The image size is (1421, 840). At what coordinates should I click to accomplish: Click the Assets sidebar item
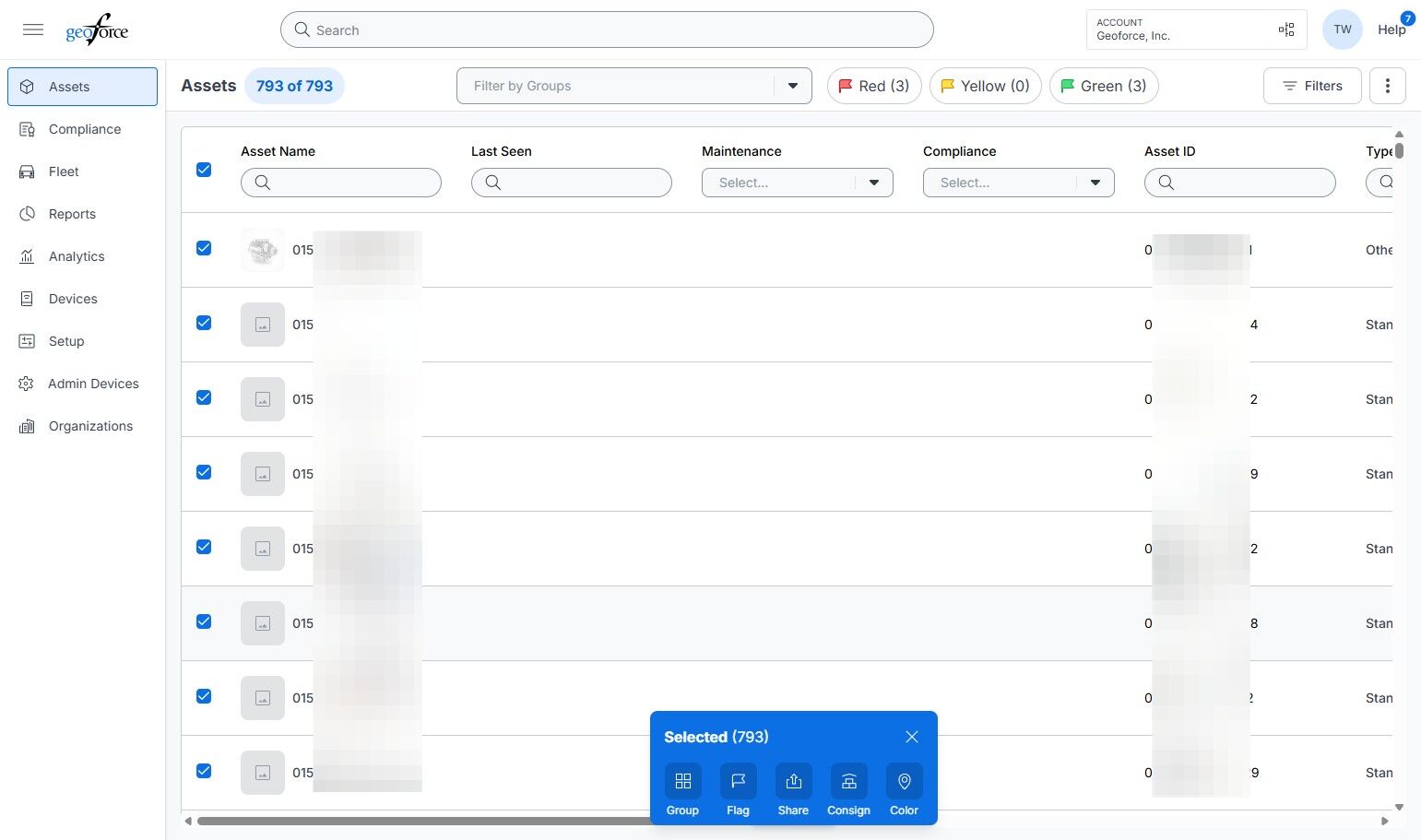83,87
